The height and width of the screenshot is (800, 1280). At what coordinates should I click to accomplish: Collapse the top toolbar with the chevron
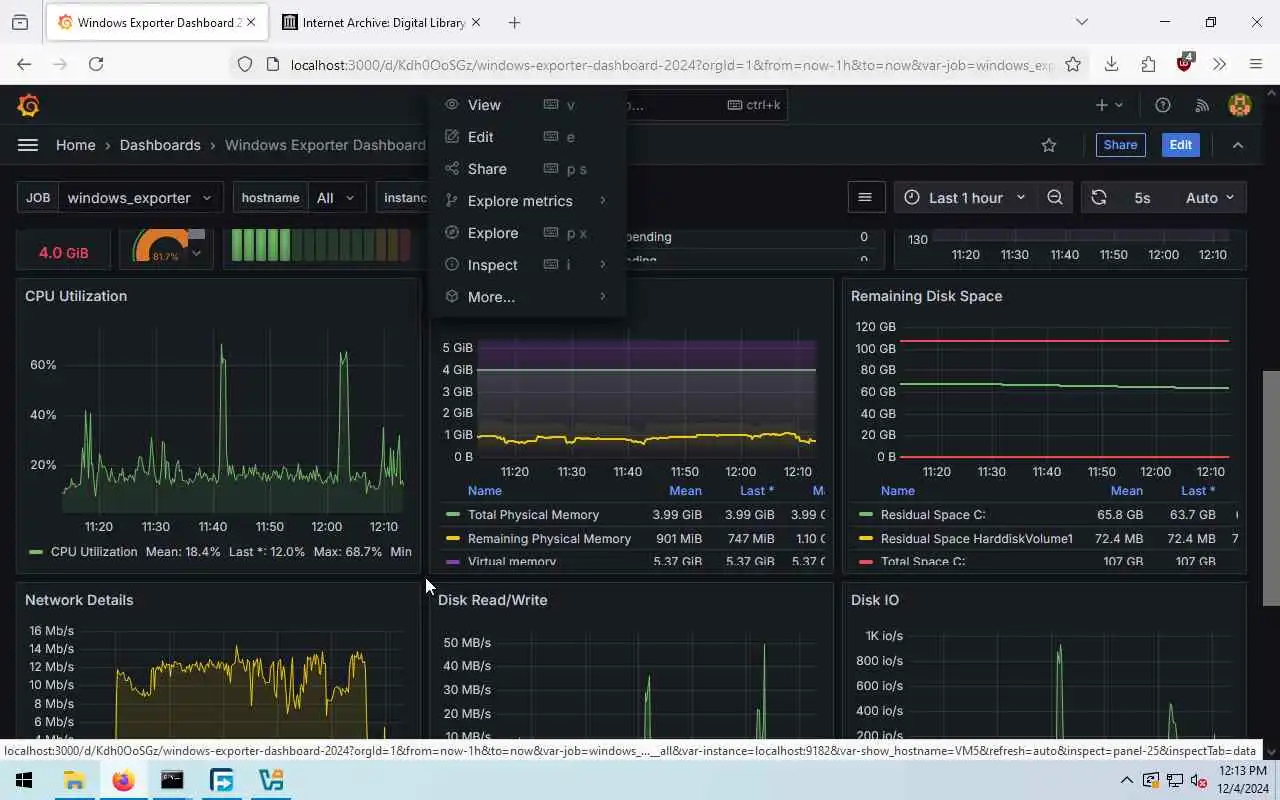pos(1238,145)
